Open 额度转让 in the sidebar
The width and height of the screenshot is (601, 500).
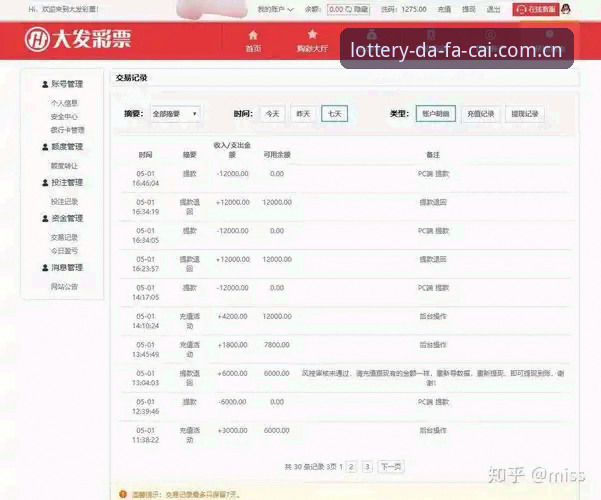[64, 166]
